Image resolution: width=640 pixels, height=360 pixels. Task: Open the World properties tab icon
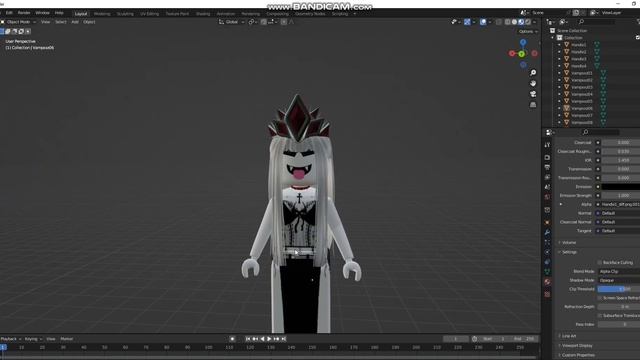click(547, 197)
